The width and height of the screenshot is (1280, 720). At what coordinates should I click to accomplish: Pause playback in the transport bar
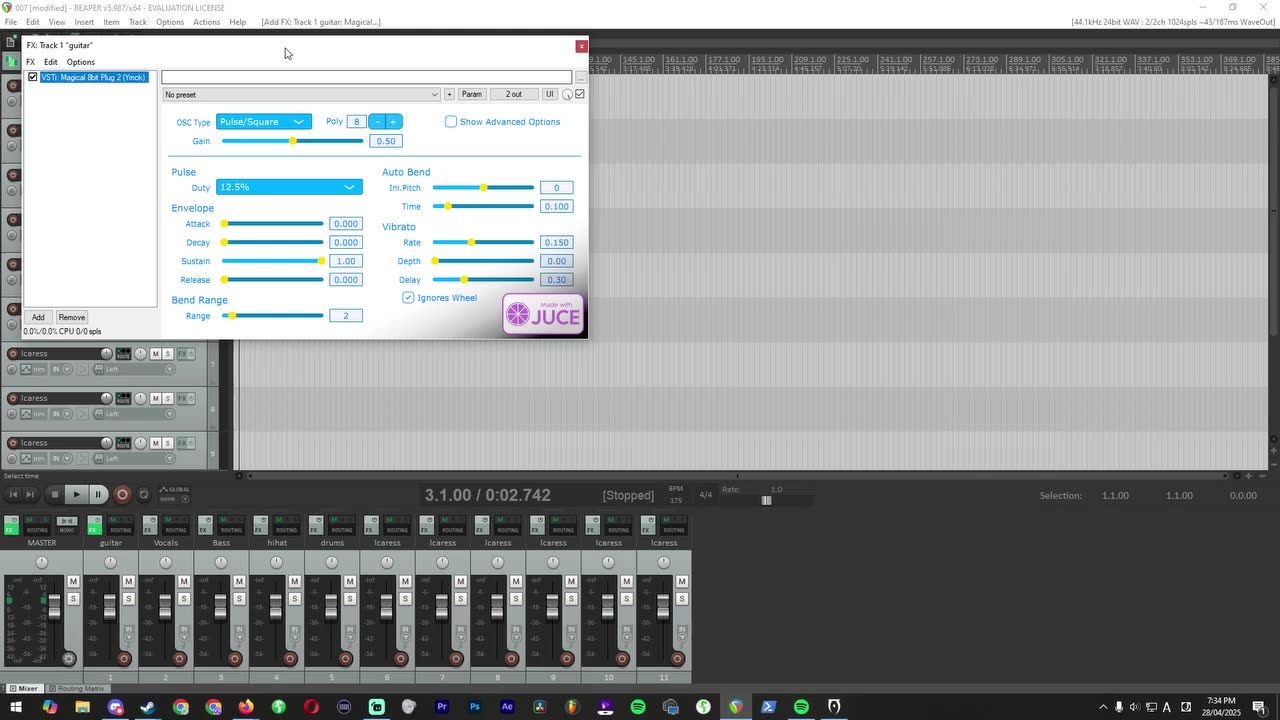(98, 494)
